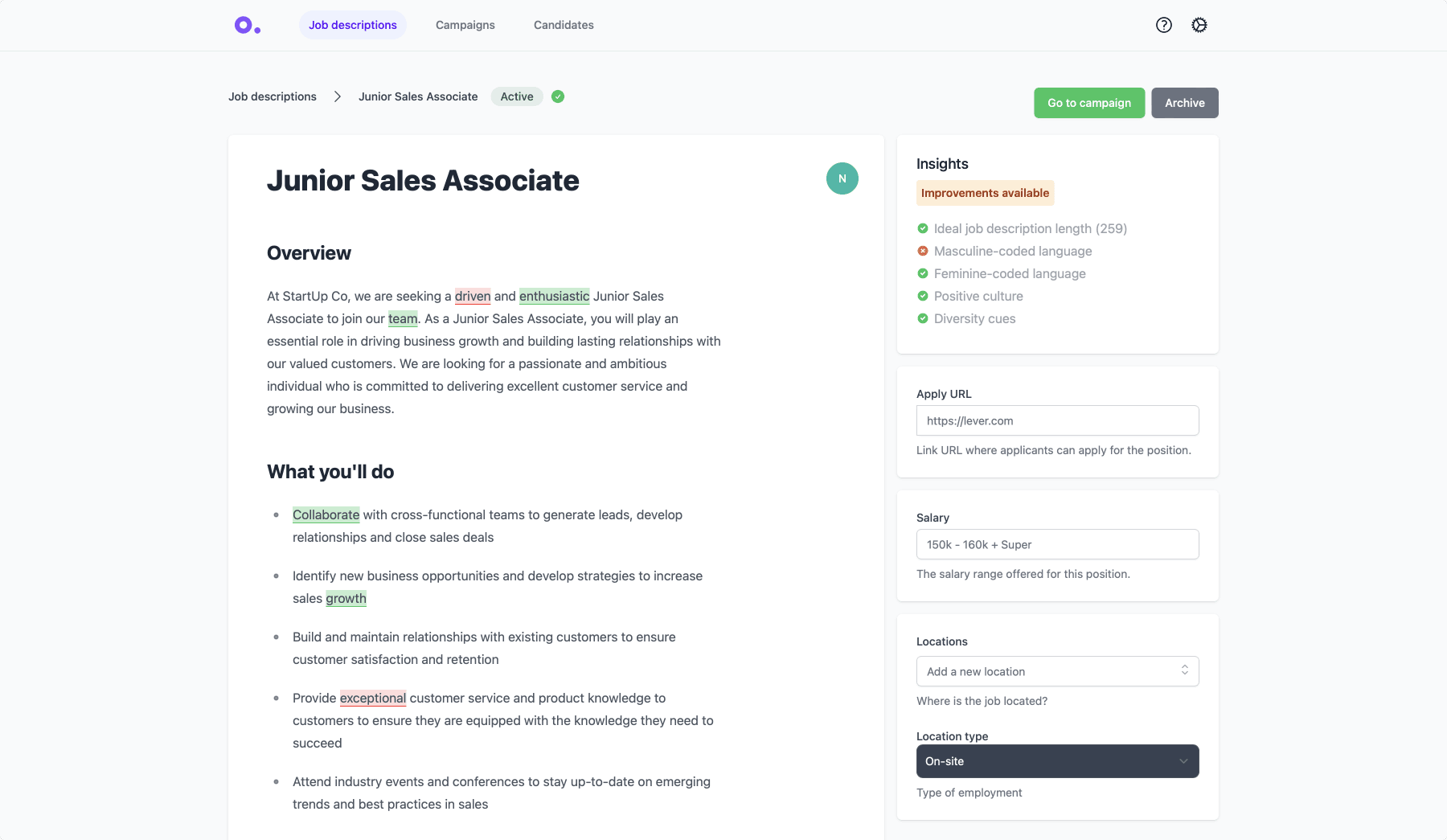The height and width of the screenshot is (840, 1447).
Task: Open the Candidates tab
Action: [x=564, y=25]
